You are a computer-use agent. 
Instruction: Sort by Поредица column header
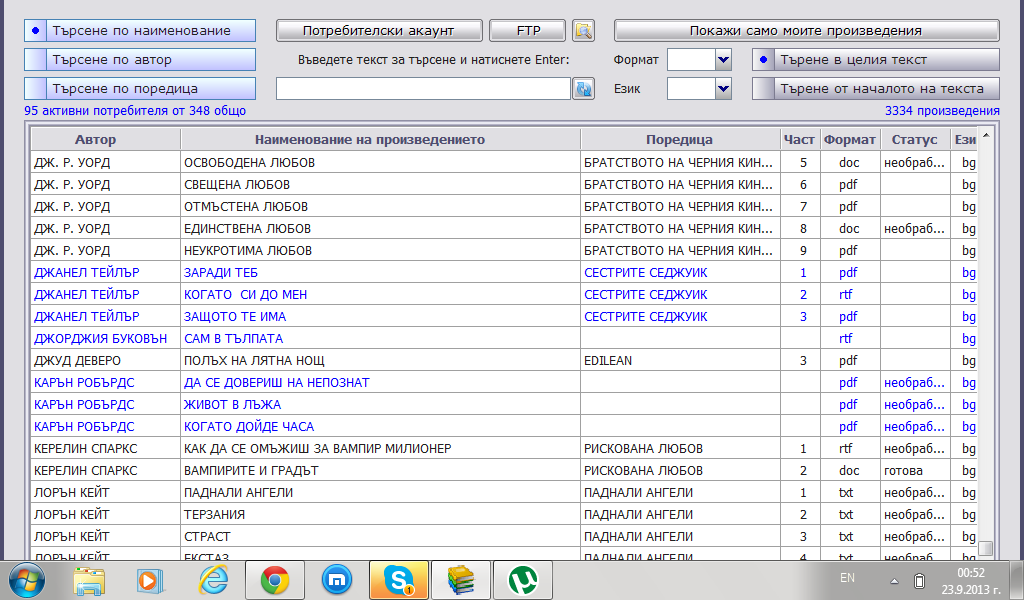click(x=680, y=140)
